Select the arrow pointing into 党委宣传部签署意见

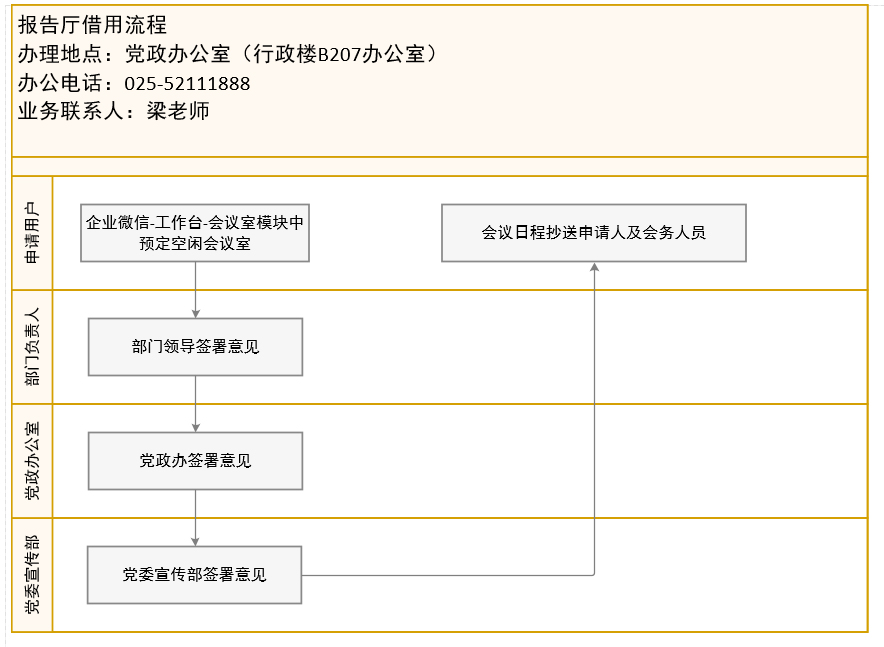tap(195, 518)
